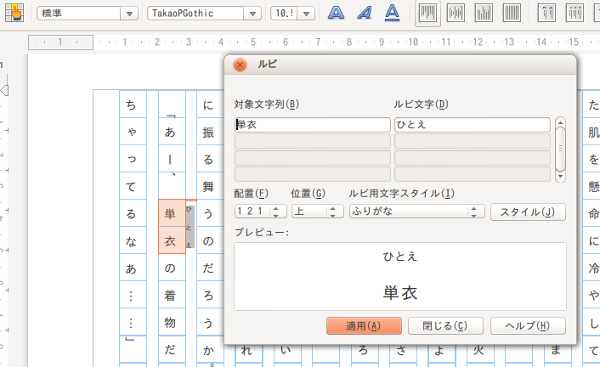Open the 位置 position dropdown showing 上
Image resolution: width=600 pixels, height=367 pixels.
point(317,211)
